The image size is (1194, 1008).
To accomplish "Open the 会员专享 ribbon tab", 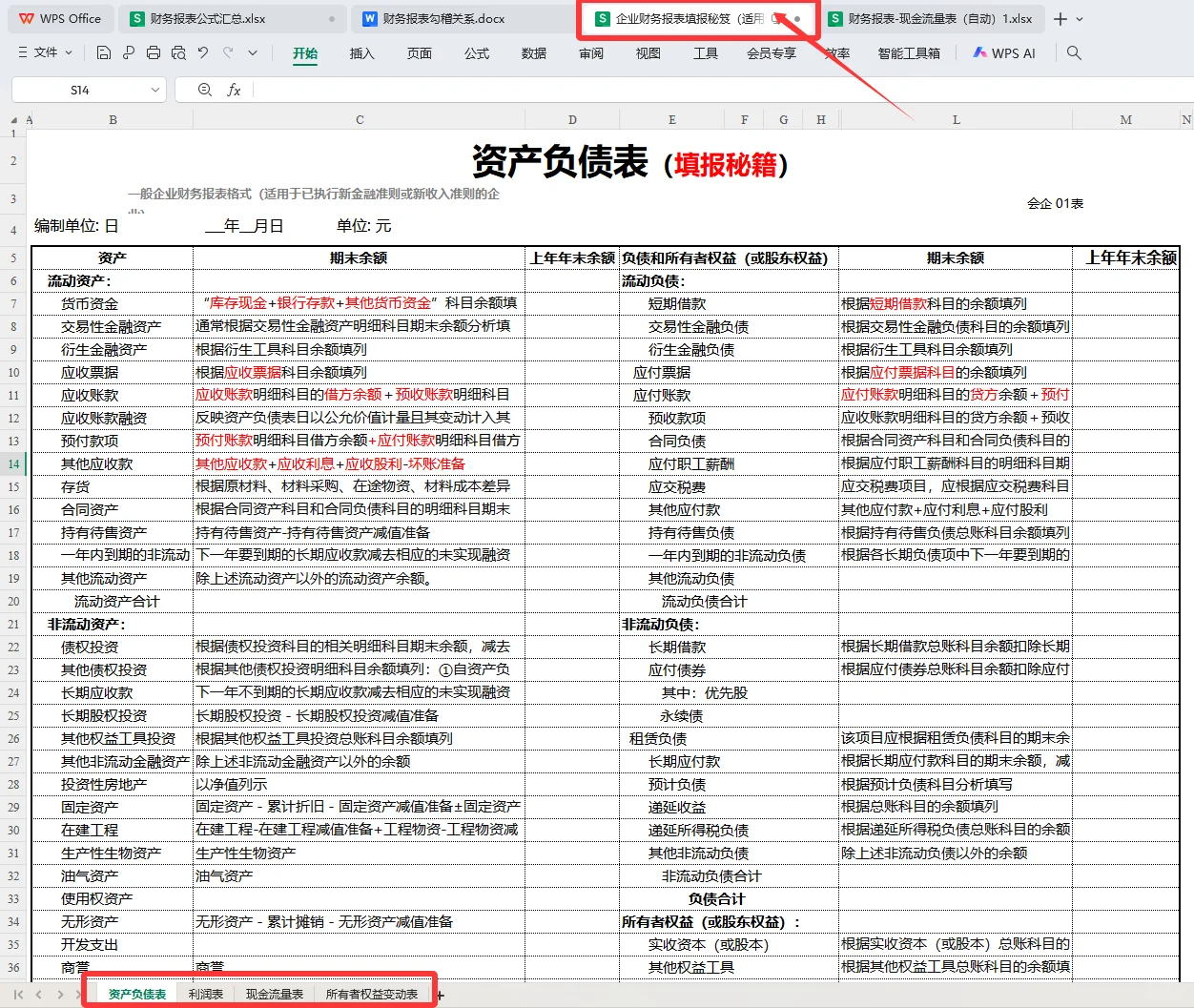I will (x=772, y=53).
